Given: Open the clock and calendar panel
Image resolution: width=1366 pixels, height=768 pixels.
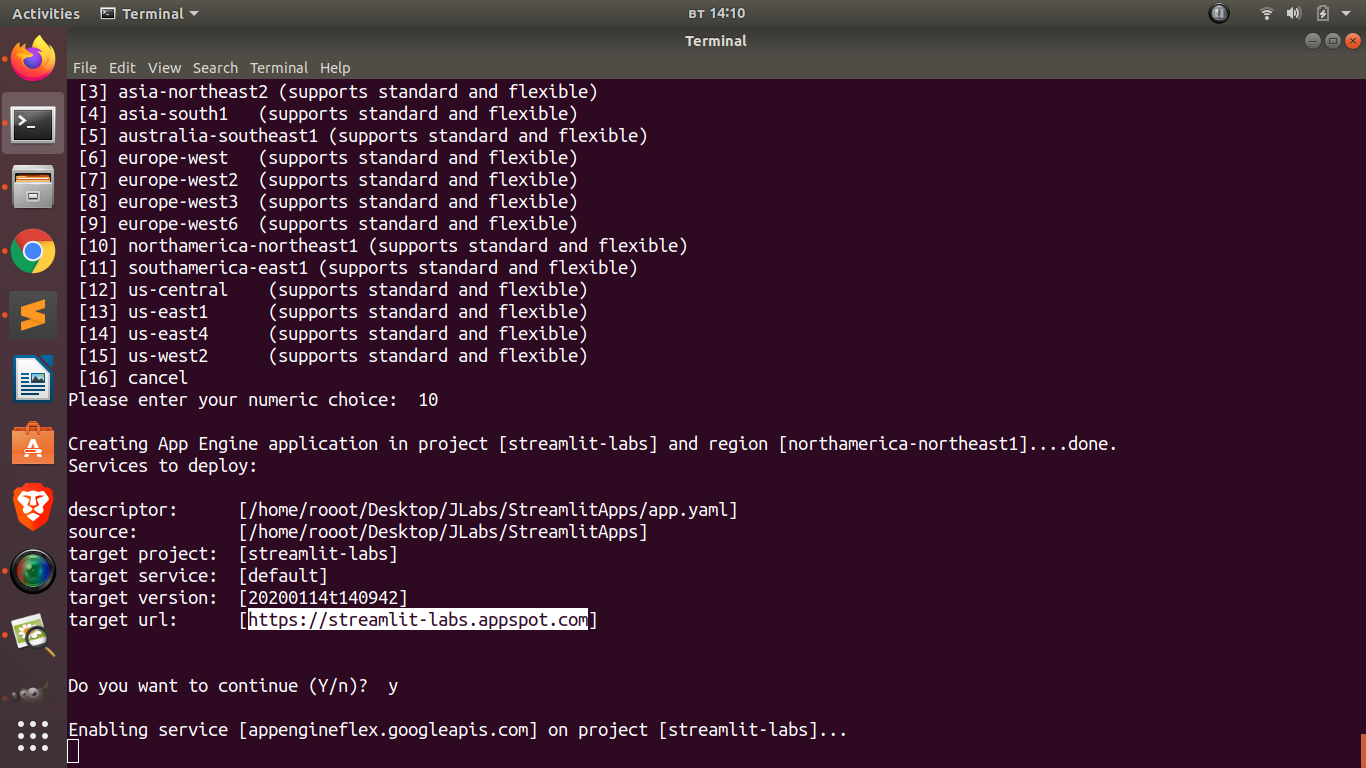Looking at the screenshot, I should tap(717, 14).
